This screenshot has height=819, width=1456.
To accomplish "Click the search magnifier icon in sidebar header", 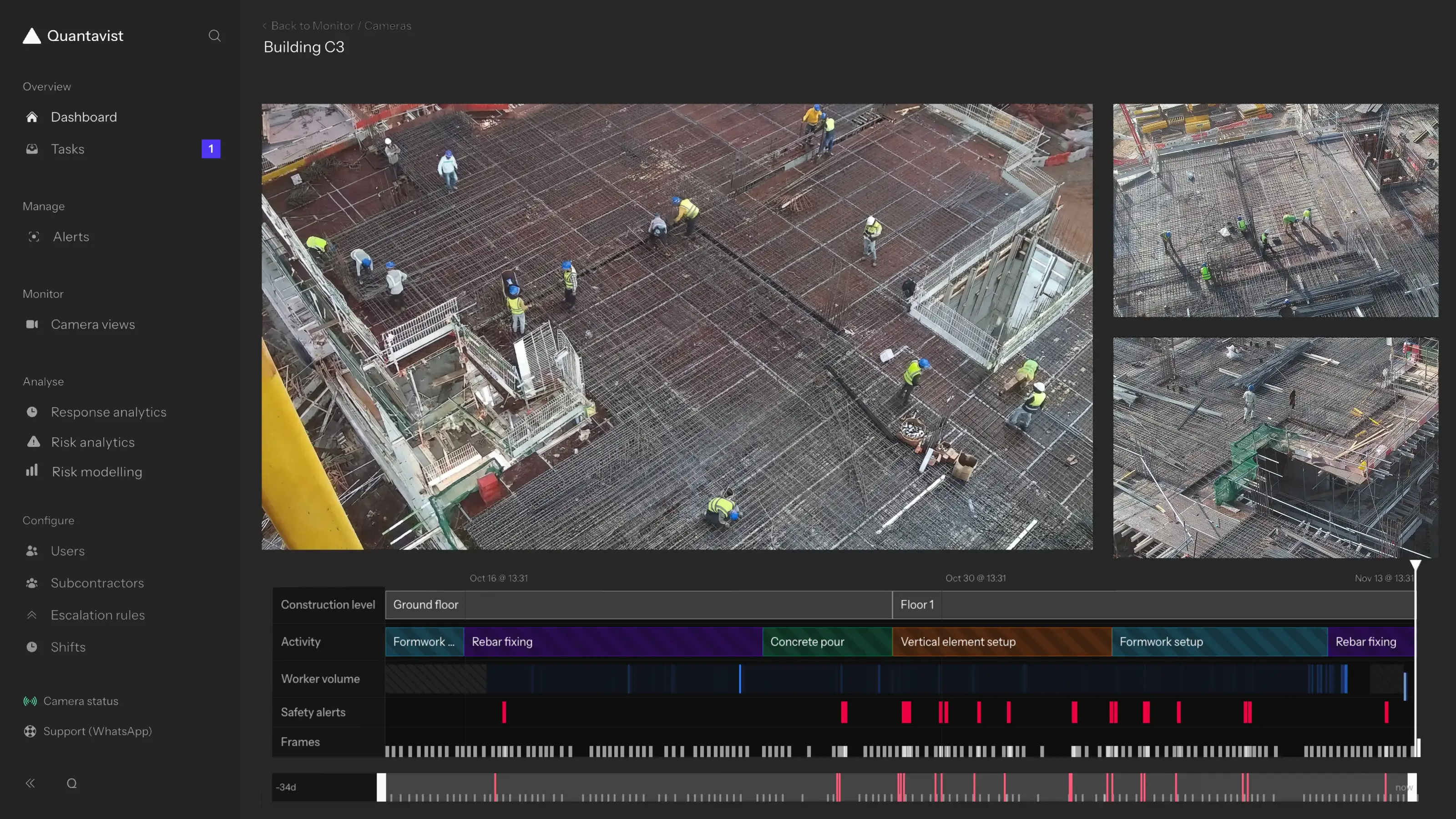I will tap(214, 35).
